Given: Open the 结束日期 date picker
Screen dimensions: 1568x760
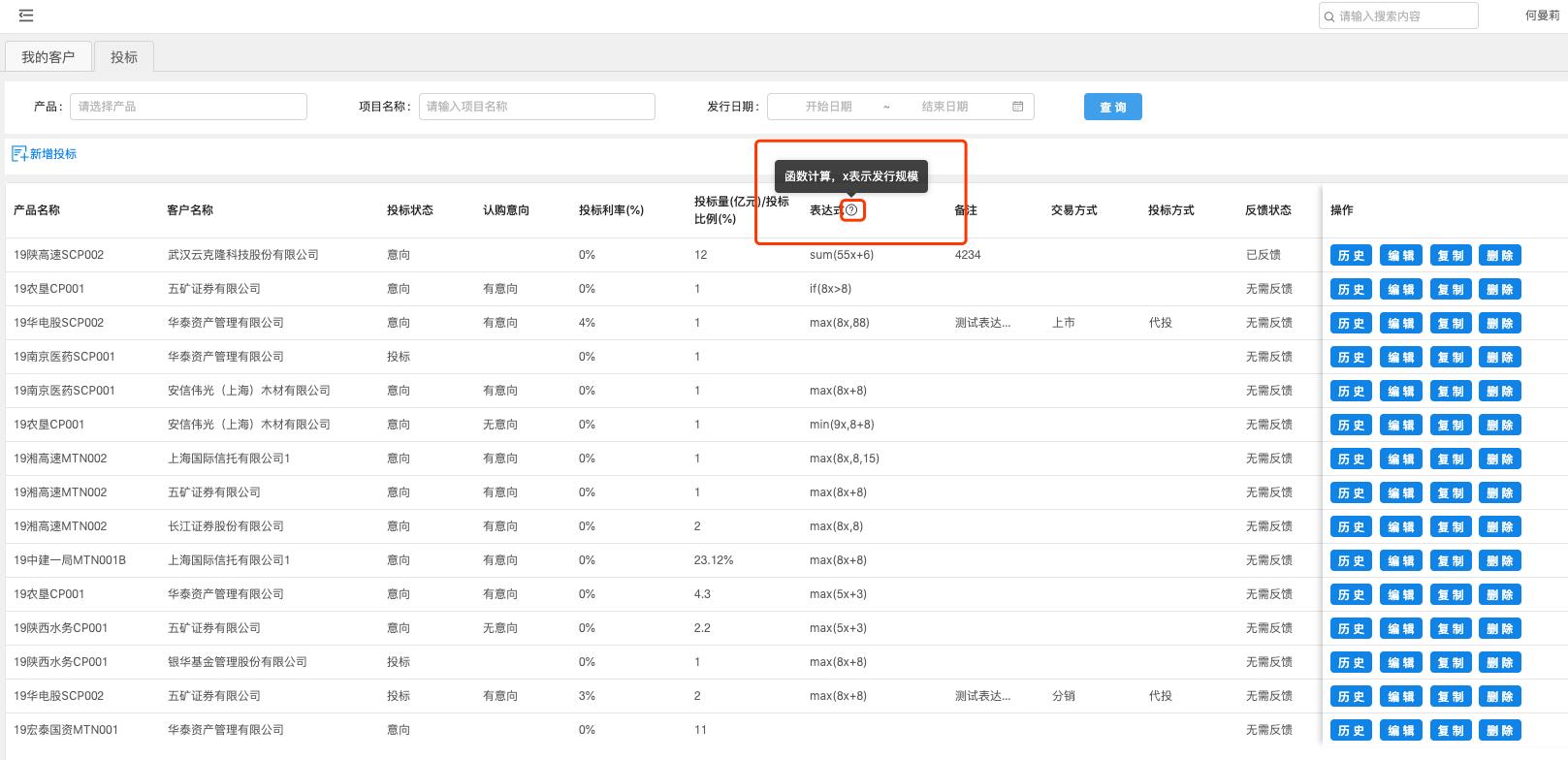Looking at the screenshot, I should pos(944,107).
